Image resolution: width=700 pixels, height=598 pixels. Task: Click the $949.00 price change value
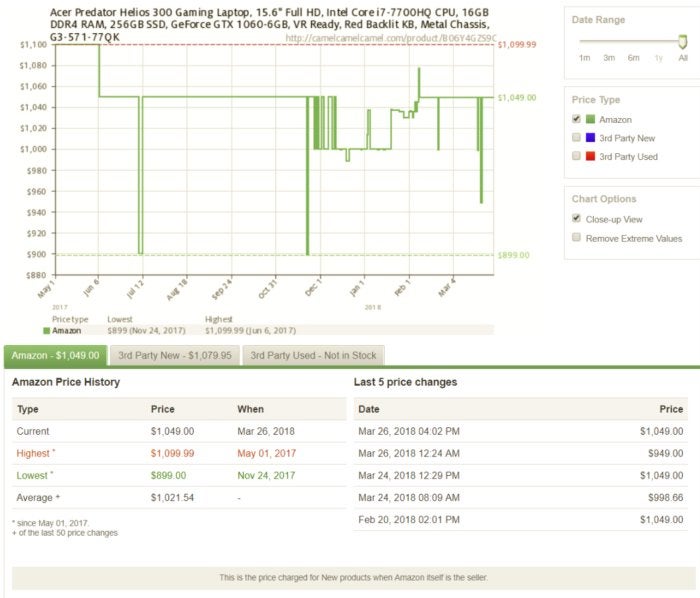pyautogui.click(x=666, y=453)
